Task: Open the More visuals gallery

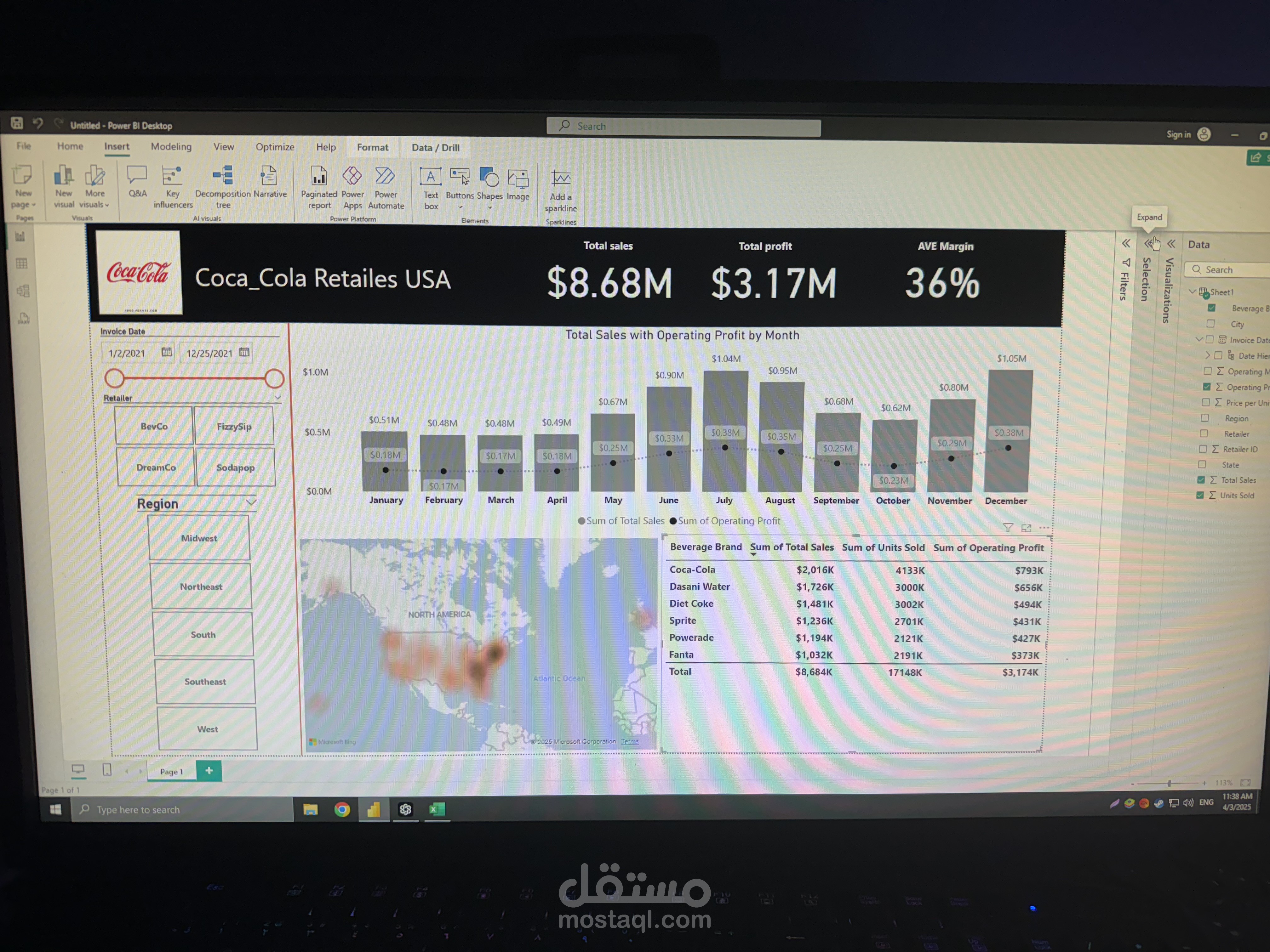Action: pyautogui.click(x=94, y=186)
